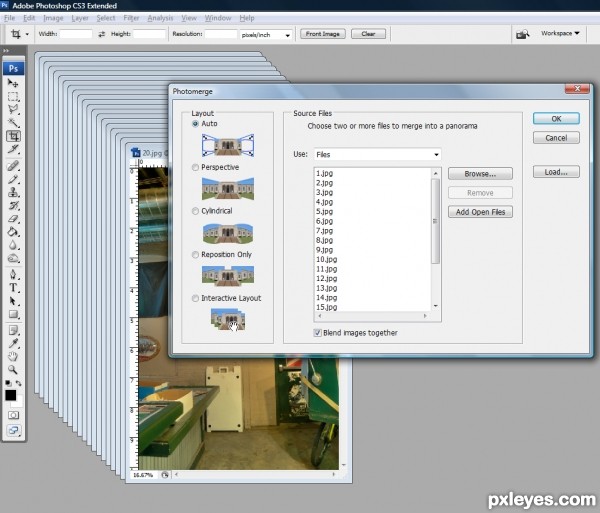
Task: Select the Sponge tool
Action: (13, 259)
